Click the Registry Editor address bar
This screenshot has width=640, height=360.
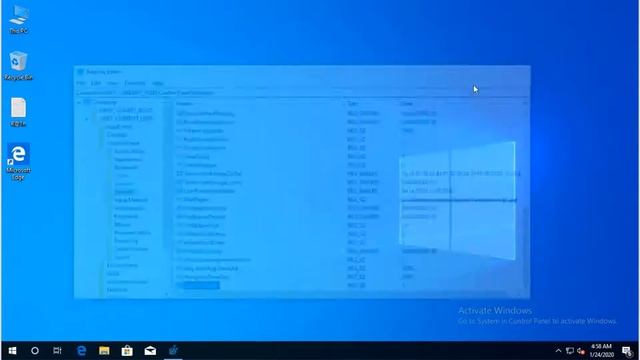coord(302,93)
